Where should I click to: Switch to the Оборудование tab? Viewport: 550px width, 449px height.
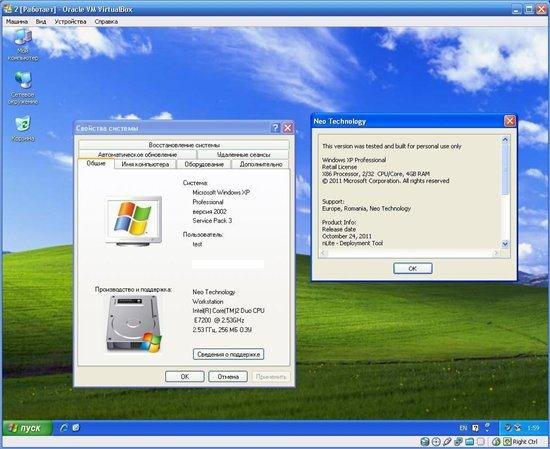pos(204,164)
